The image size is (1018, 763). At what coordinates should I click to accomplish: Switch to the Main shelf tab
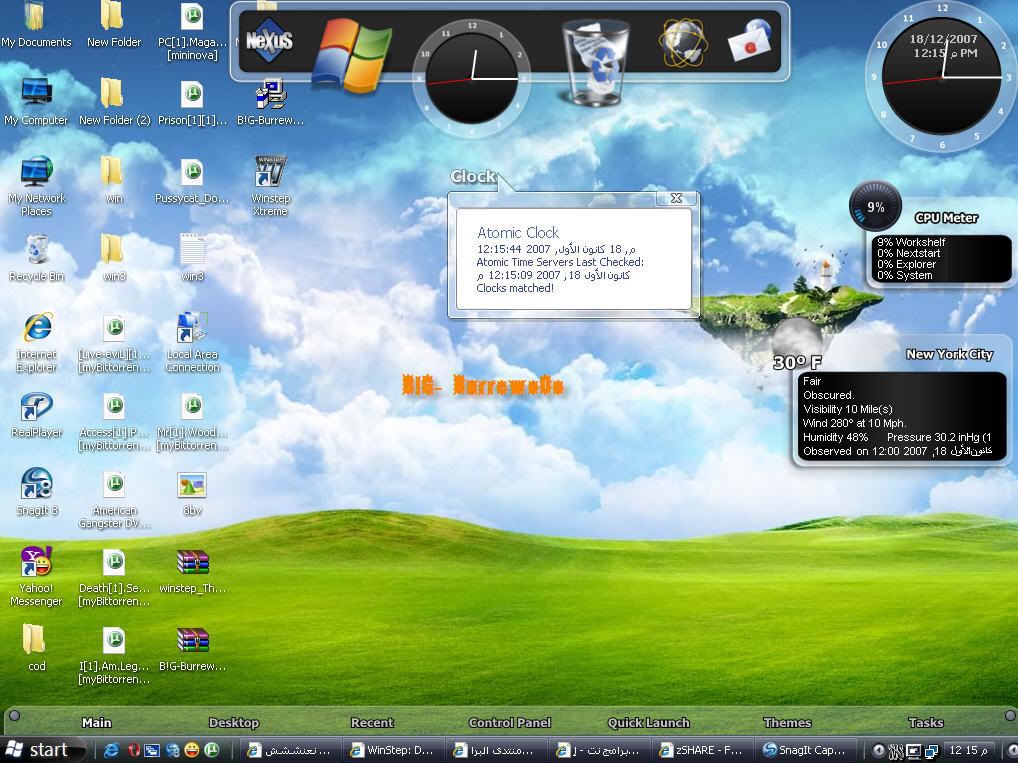tap(97, 723)
